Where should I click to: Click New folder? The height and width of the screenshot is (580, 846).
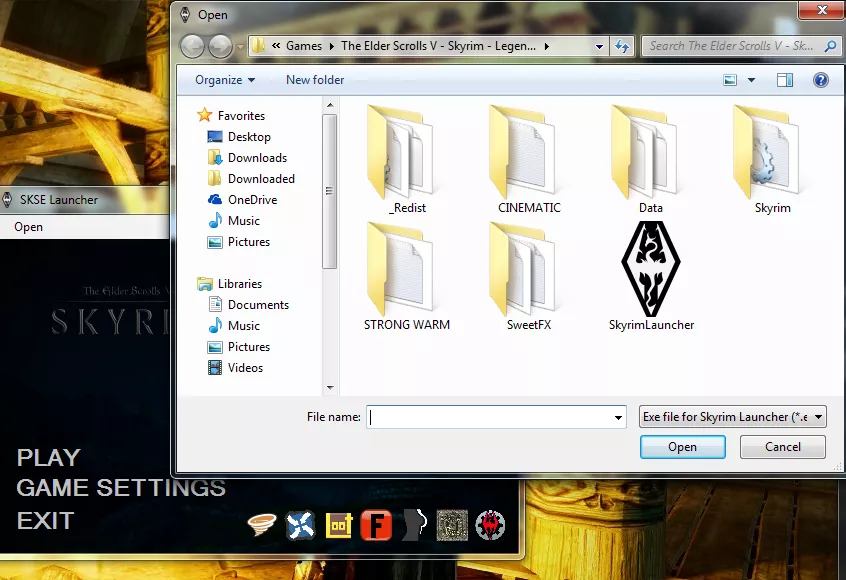click(315, 80)
